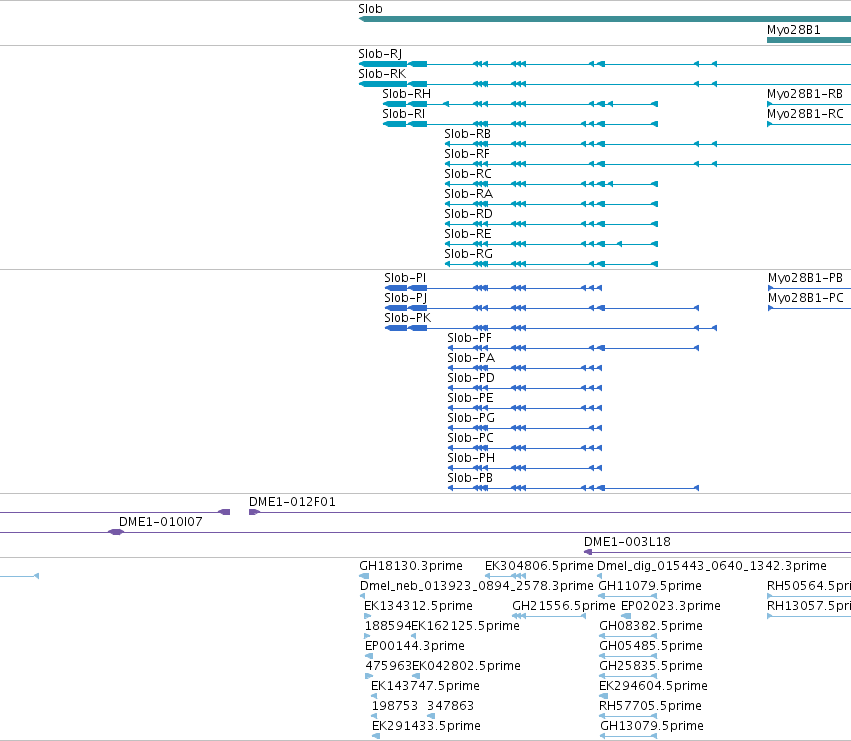Screen dimensions: 851x741
Task: Click the GH18130.3prime EST glyph
Action: (364, 576)
